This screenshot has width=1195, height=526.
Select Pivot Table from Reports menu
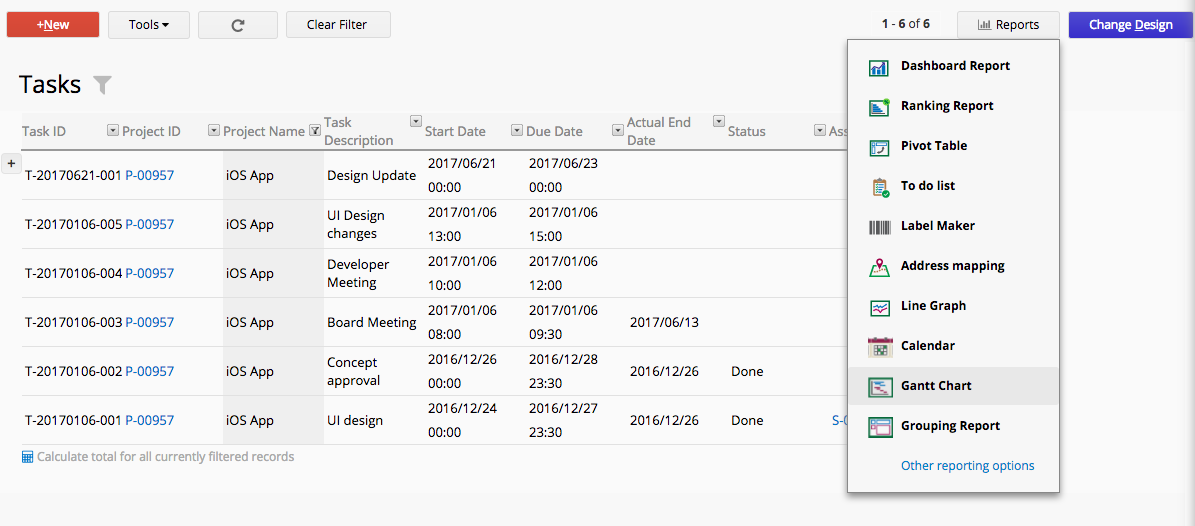point(953,146)
